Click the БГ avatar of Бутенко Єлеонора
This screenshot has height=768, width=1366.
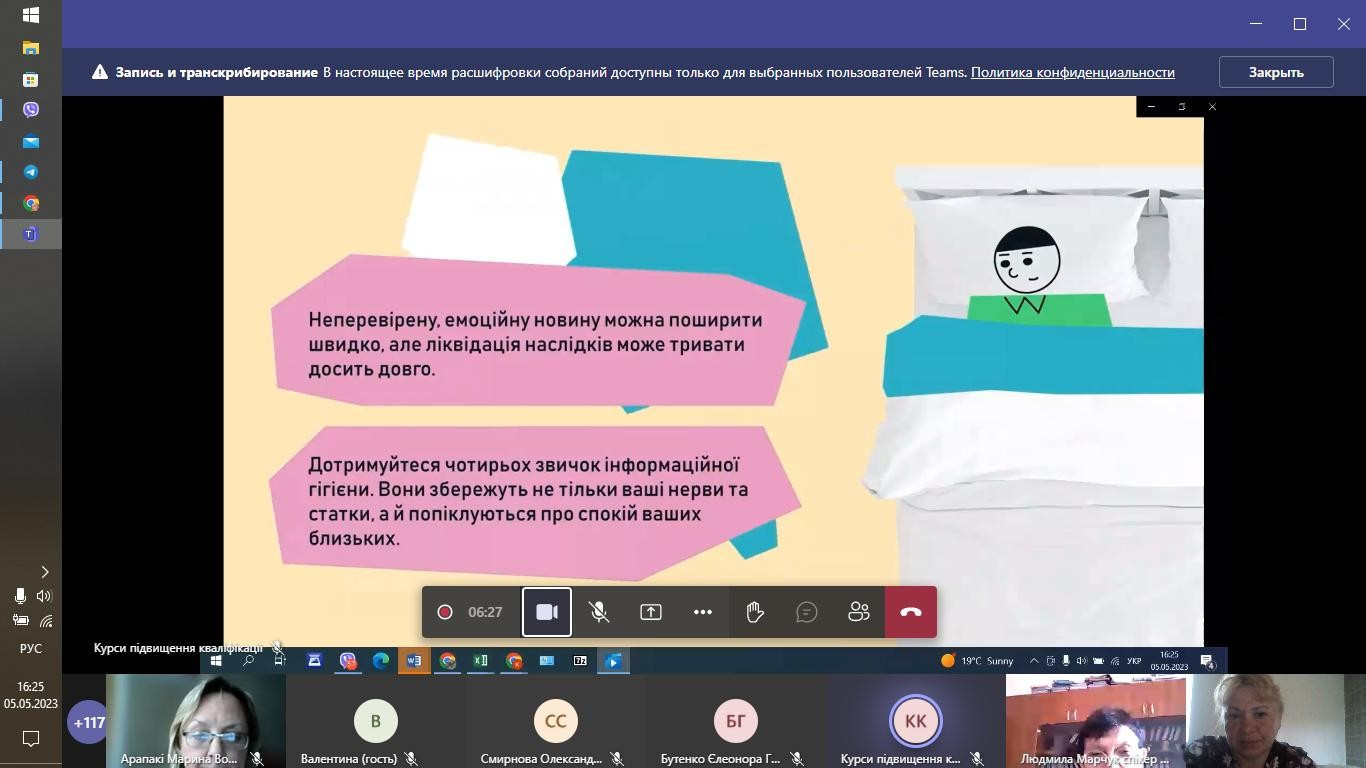(x=735, y=720)
